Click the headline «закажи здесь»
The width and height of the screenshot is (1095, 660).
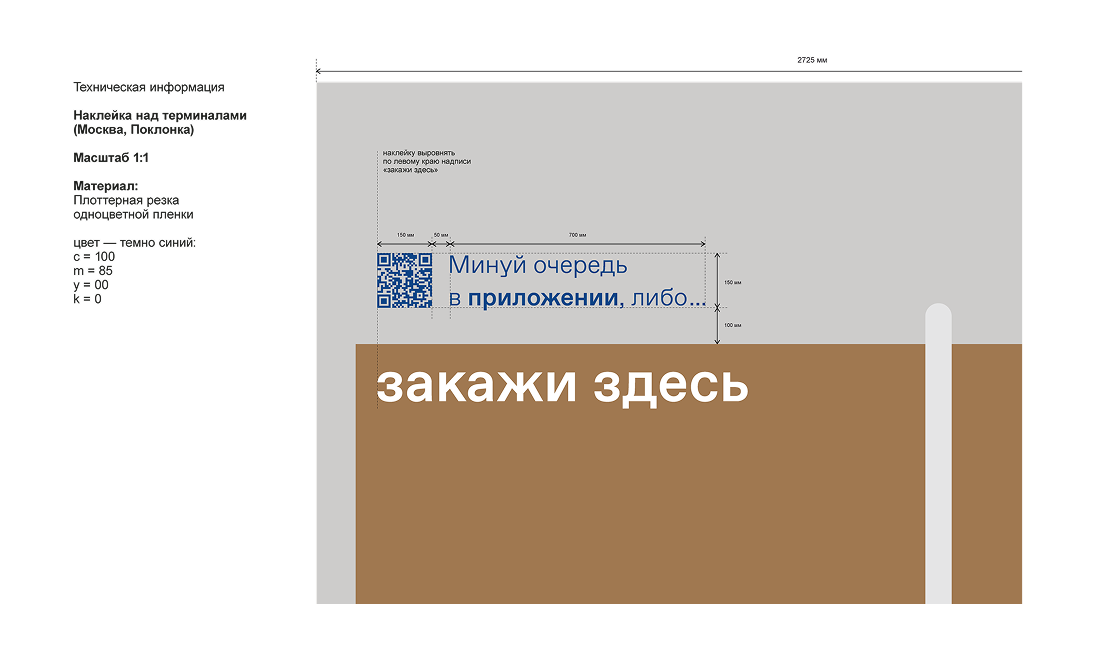(x=563, y=385)
